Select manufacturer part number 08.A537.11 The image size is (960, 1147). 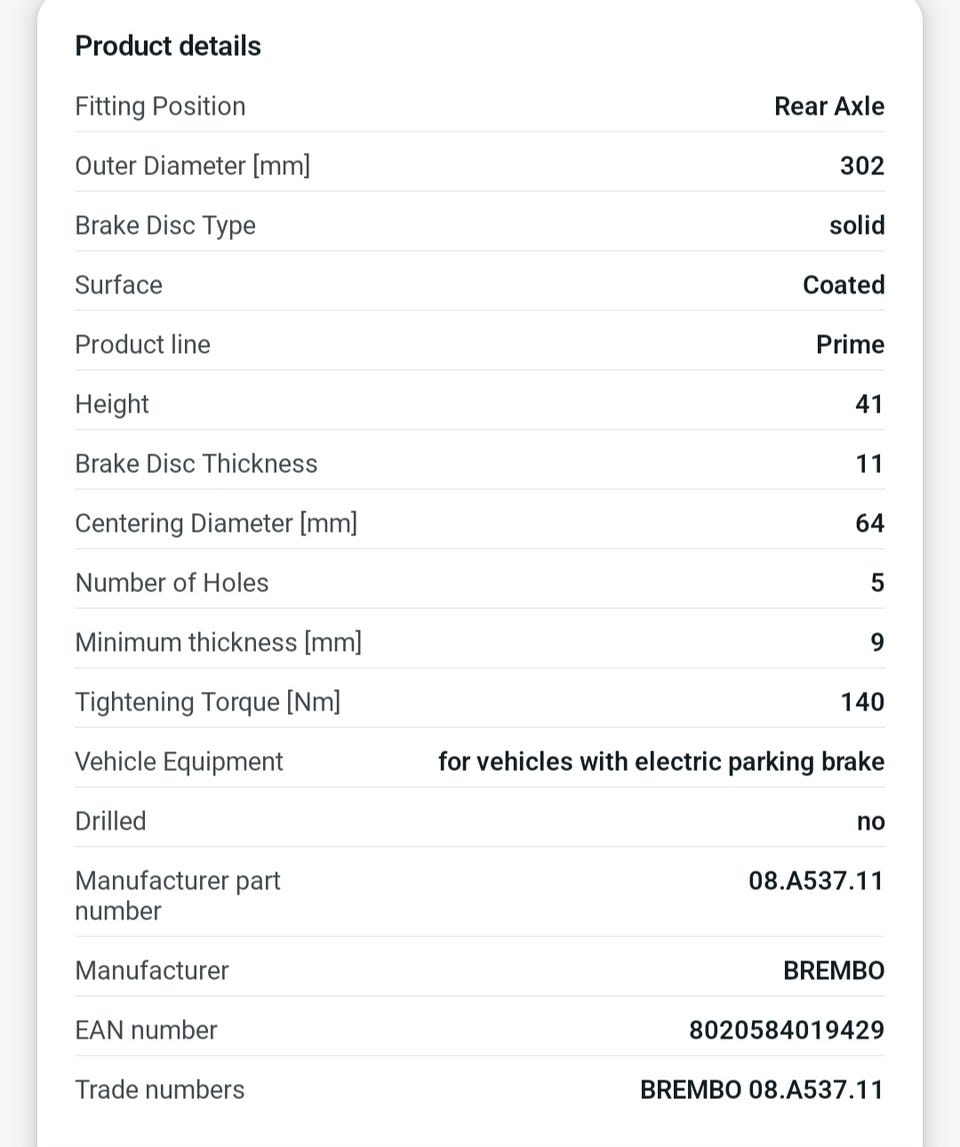816,881
